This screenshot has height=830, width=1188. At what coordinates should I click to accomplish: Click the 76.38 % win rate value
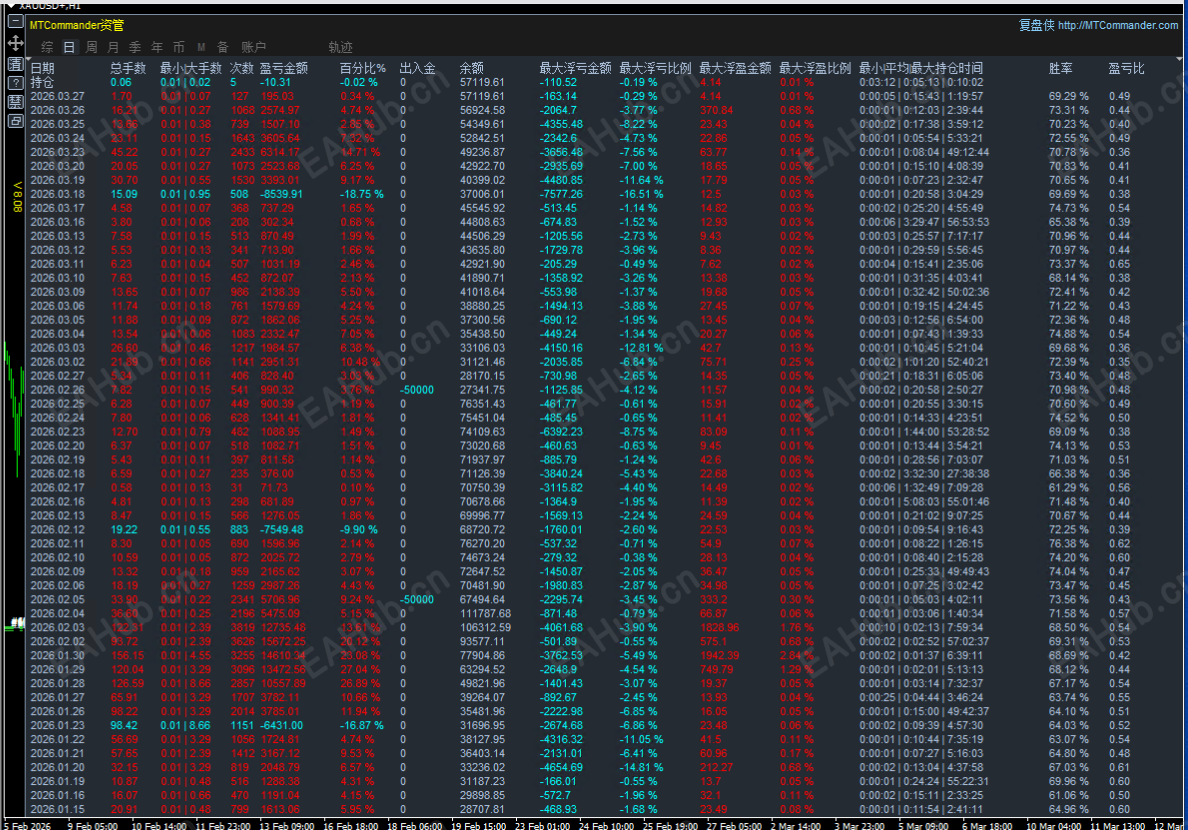[x=1068, y=543]
